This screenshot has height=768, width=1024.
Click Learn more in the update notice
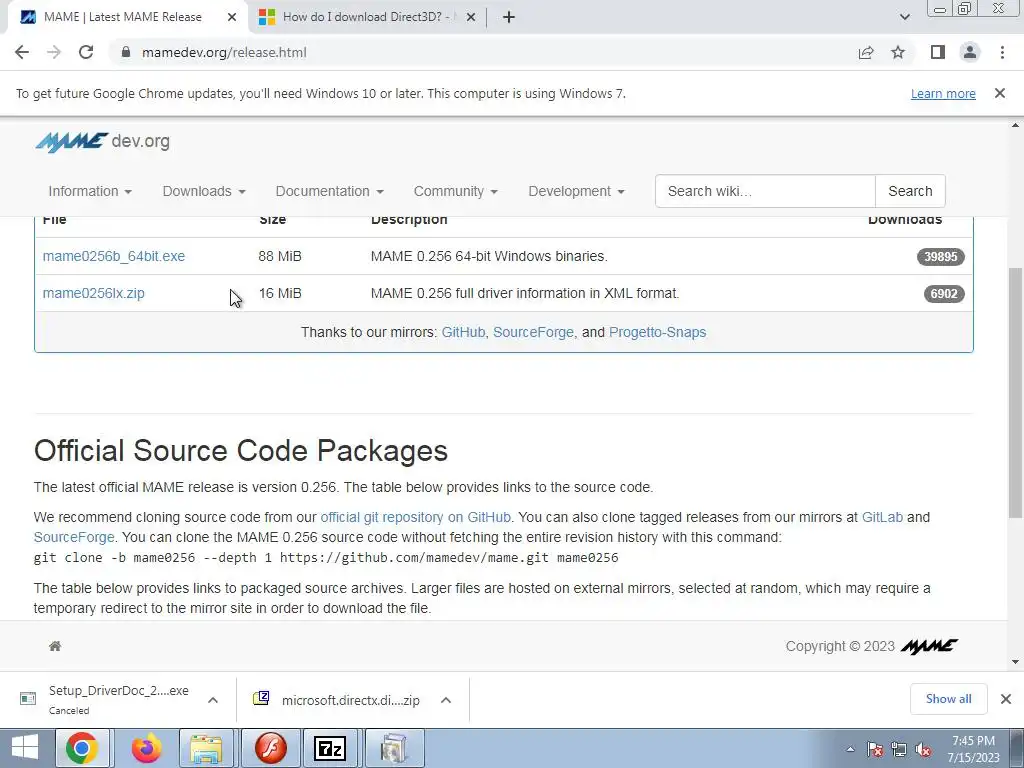click(x=943, y=93)
